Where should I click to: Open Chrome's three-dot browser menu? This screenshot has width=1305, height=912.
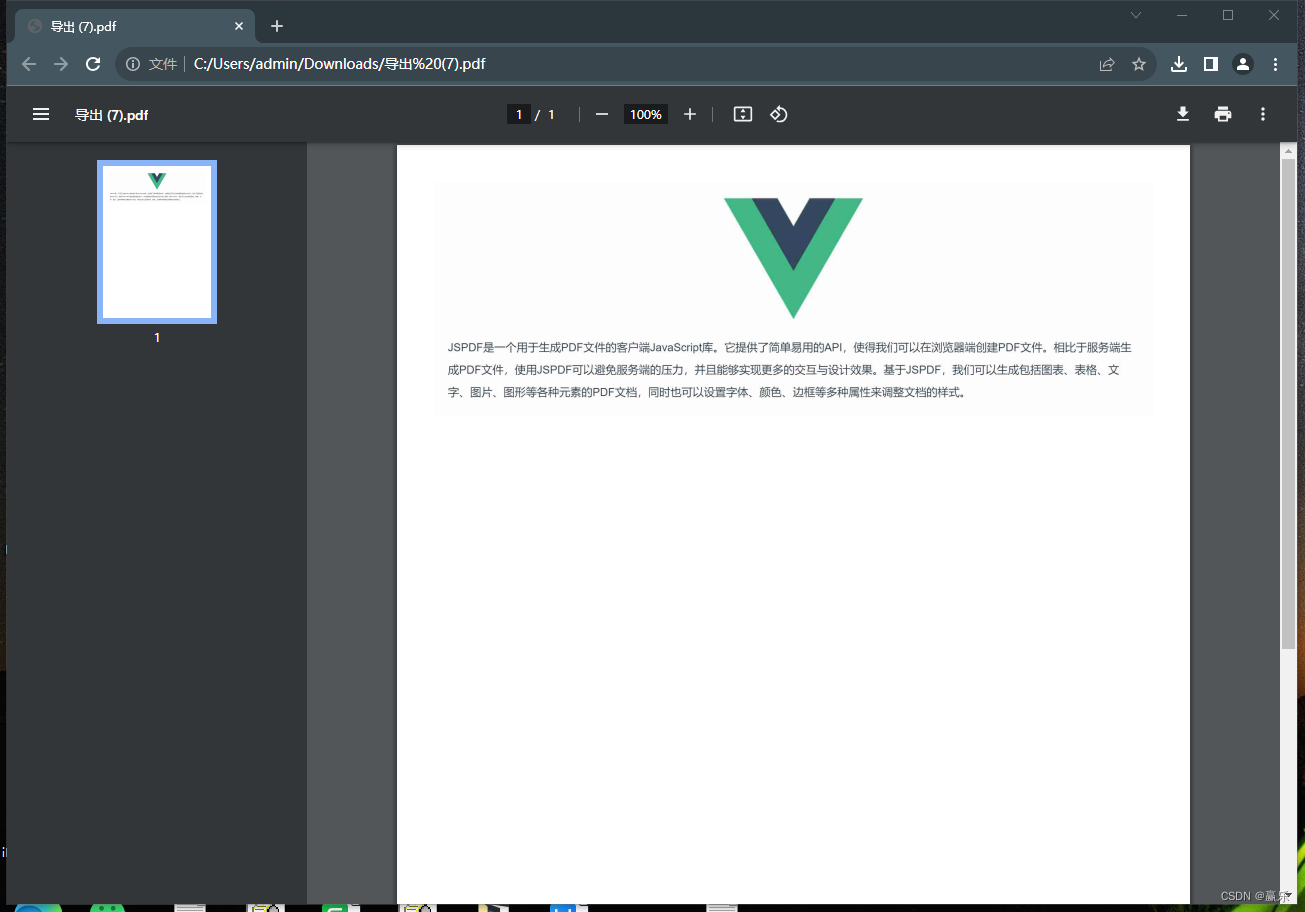pos(1275,63)
